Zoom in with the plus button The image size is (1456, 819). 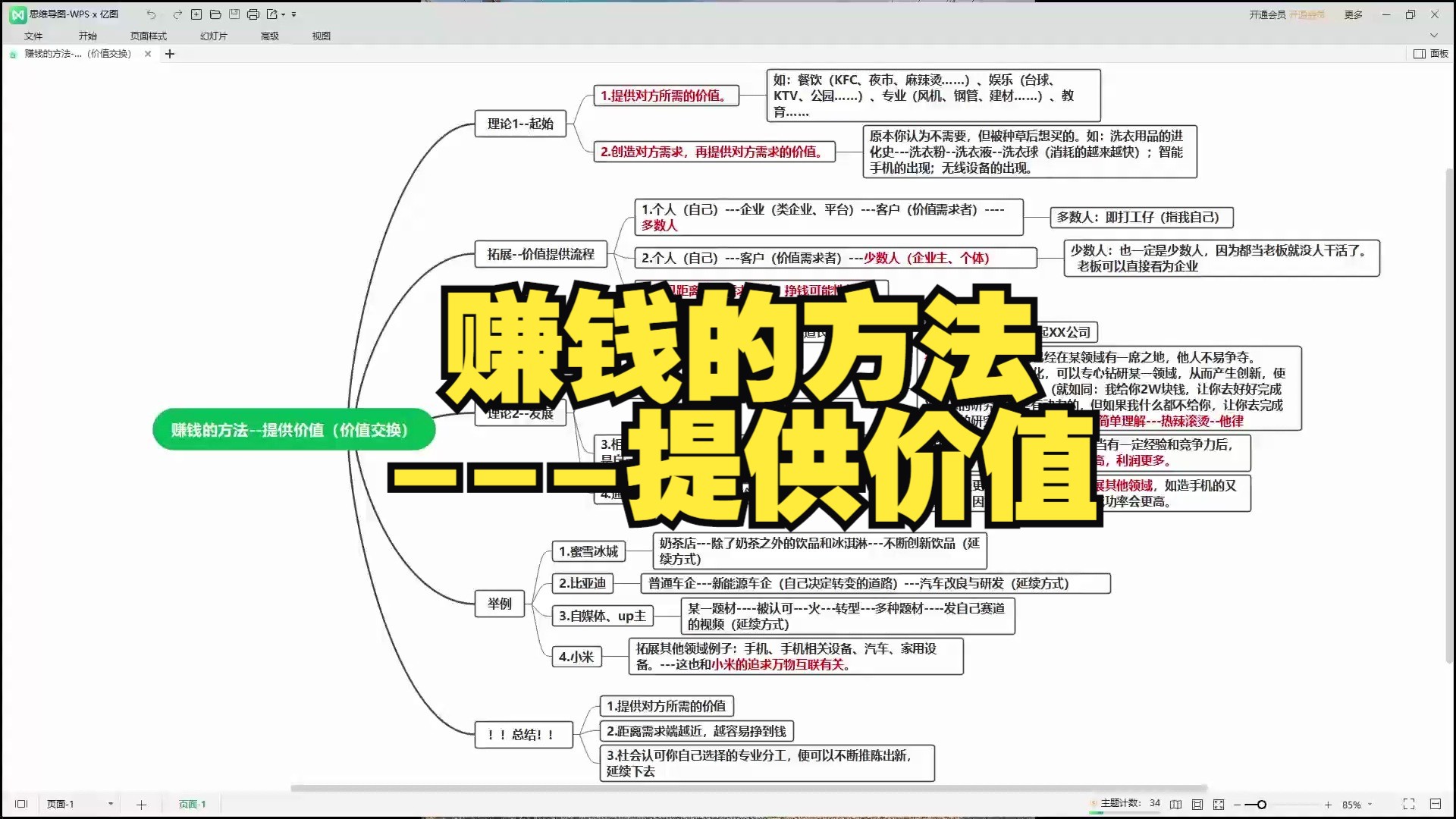[x=1328, y=805]
